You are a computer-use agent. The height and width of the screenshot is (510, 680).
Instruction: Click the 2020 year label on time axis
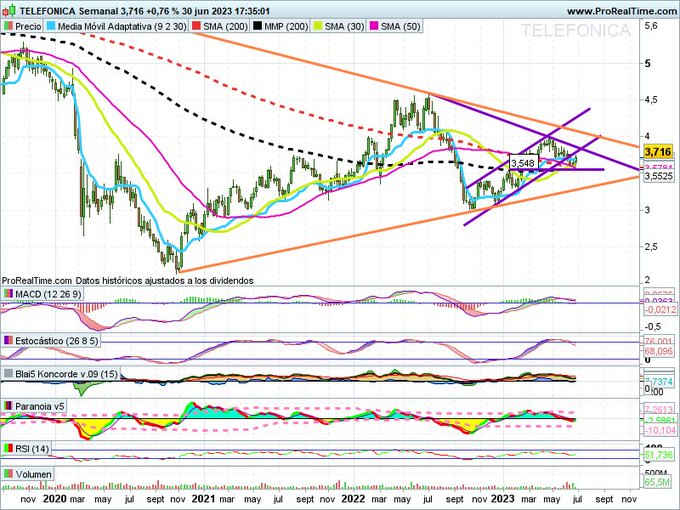tap(56, 499)
